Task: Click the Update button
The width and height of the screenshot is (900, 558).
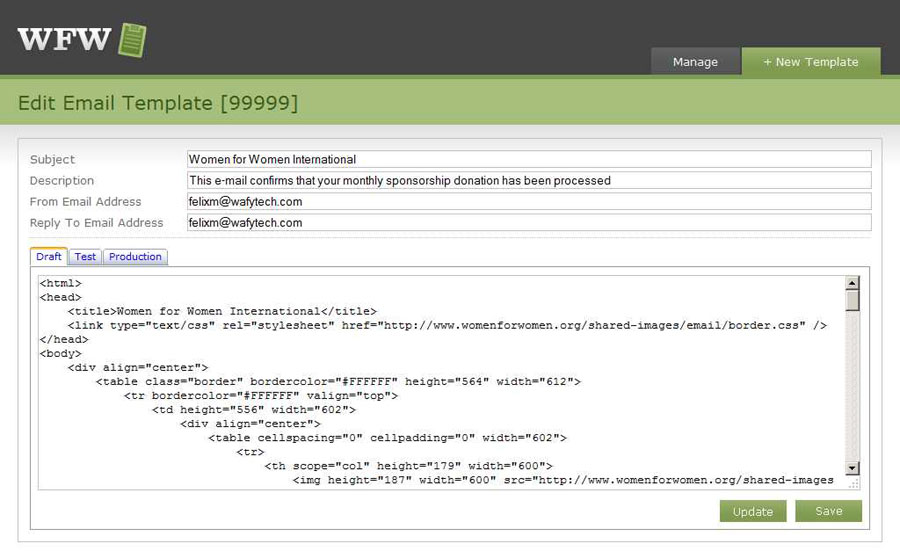Action: pos(753,511)
